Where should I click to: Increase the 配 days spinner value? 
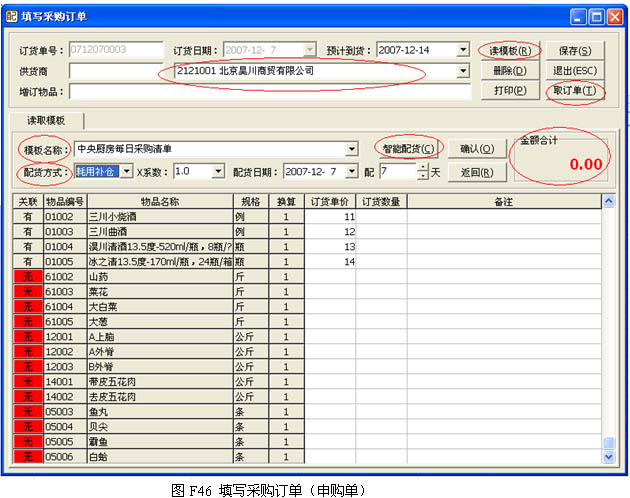(423, 168)
